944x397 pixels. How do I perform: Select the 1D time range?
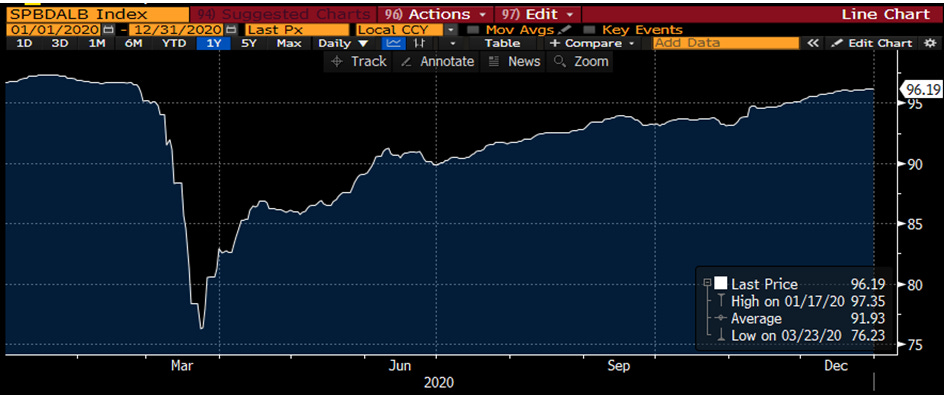(23, 43)
